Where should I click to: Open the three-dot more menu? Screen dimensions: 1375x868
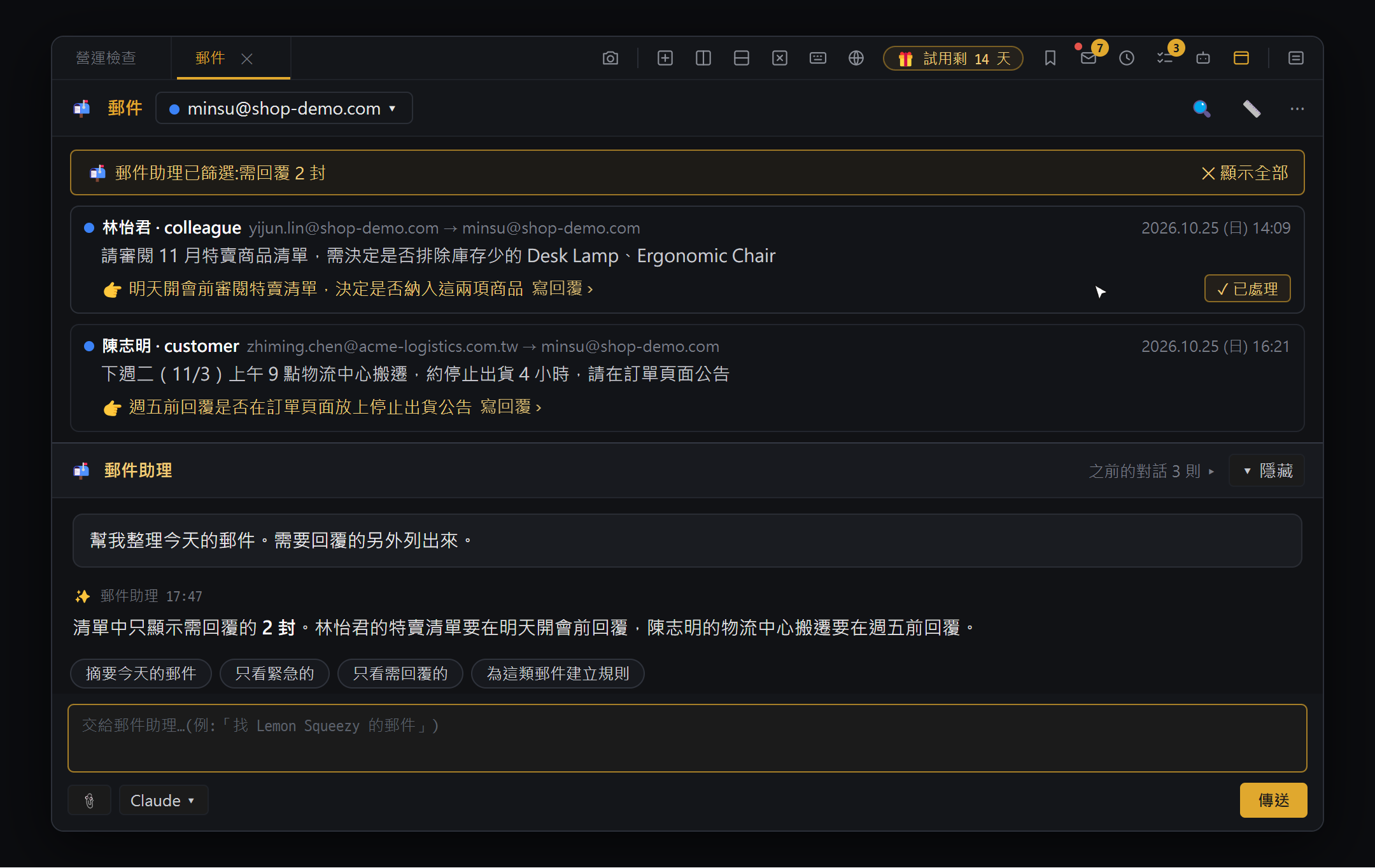pyautogui.click(x=1297, y=109)
